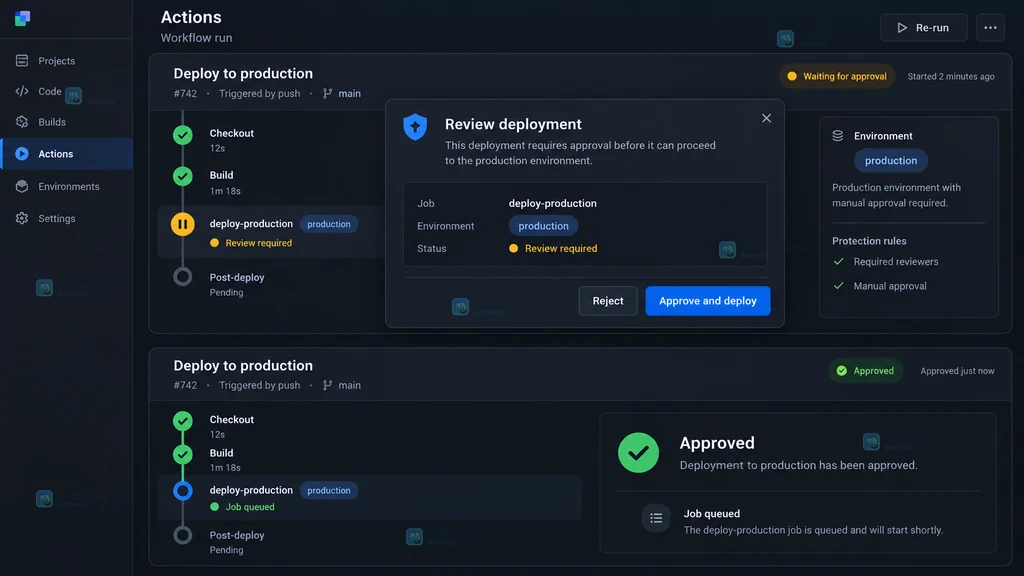Click the Review required status in the dialog
This screenshot has height=576, width=1024.
pyautogui.click(x=553, y=248)
